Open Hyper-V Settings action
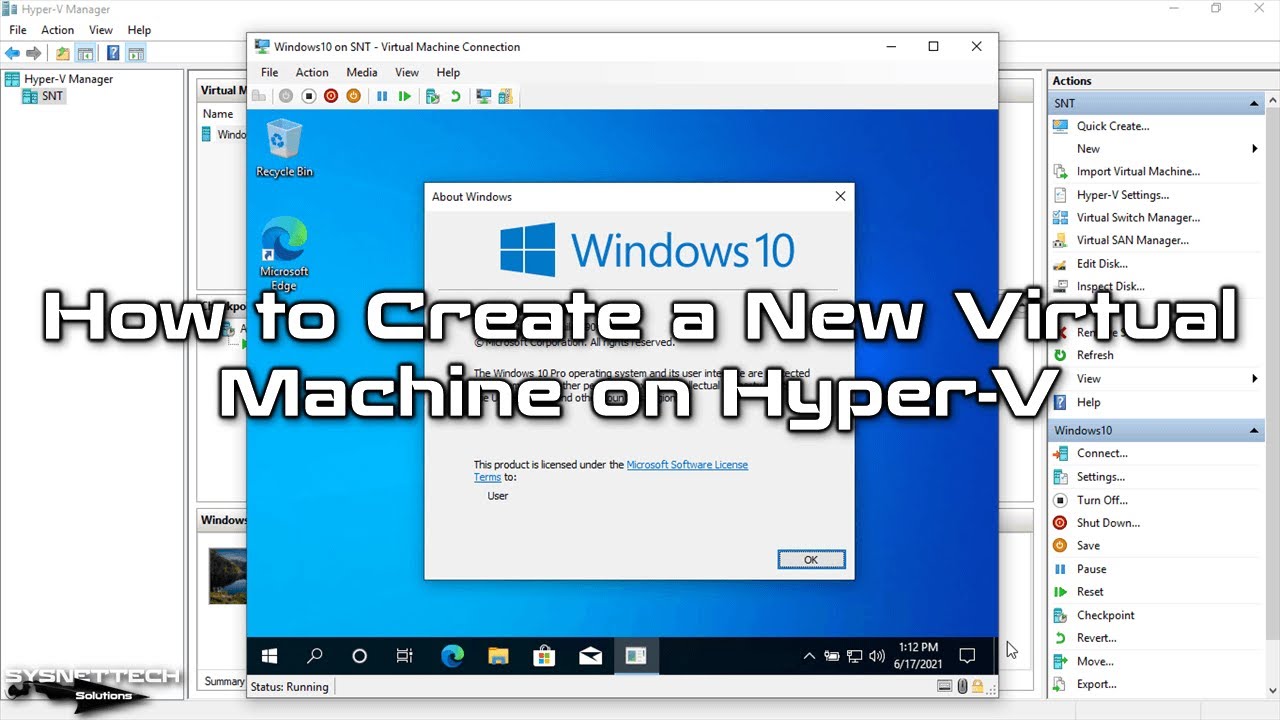 [x=1123, y=195]
